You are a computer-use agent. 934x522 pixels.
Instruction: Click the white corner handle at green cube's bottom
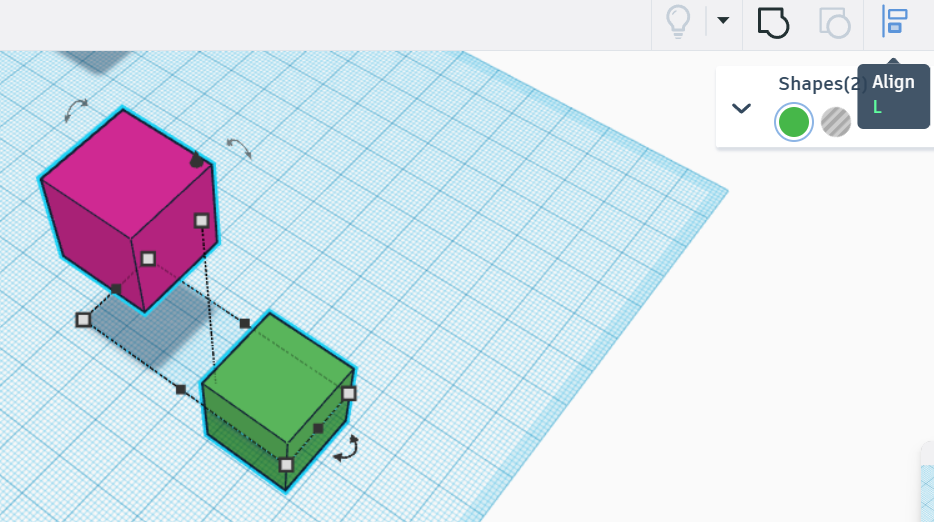(287, 465)
